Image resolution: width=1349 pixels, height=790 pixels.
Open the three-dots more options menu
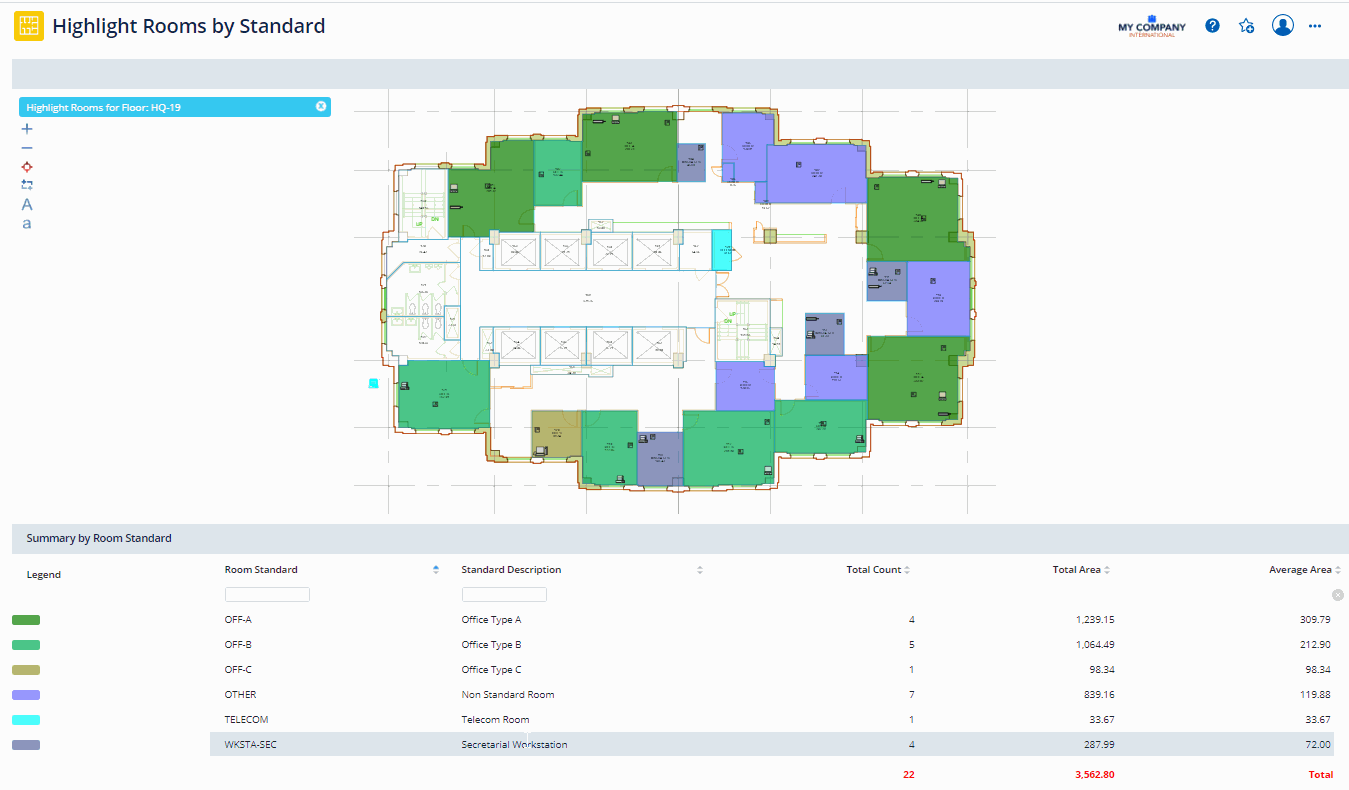click(x=1315, y=26)
